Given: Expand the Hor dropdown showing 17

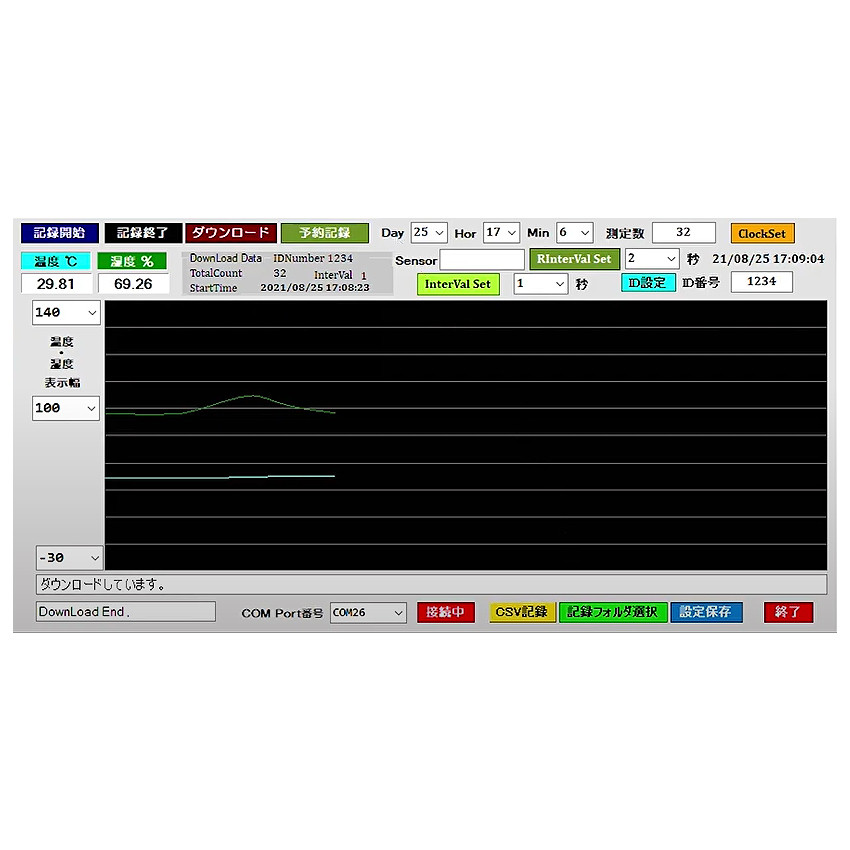Looking at the screenshot, I should [x=501, y=232].
